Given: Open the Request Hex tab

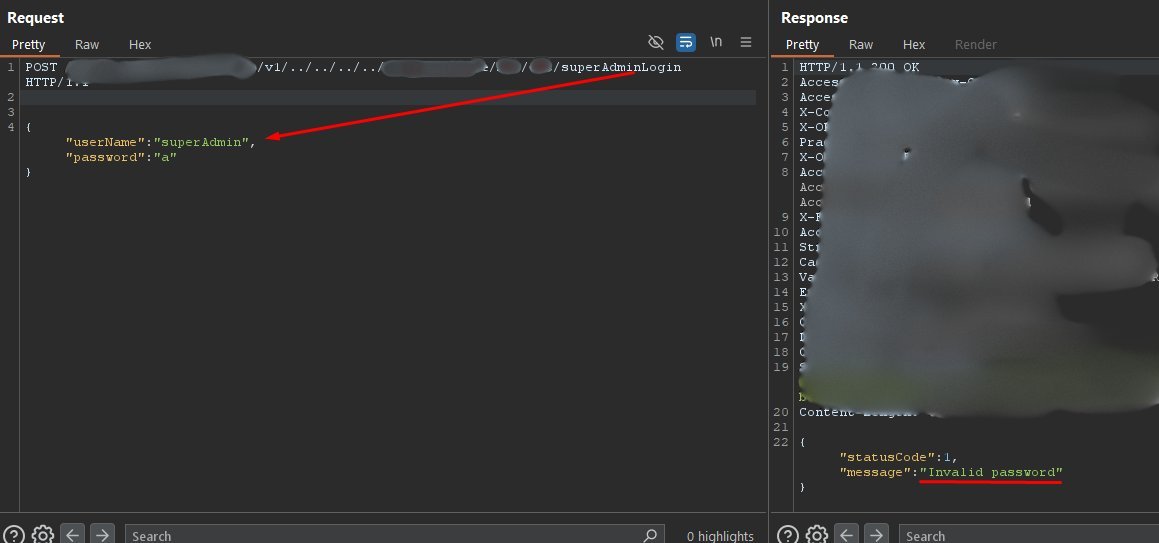Looking at the screenshot, I should tap(140, 44).
